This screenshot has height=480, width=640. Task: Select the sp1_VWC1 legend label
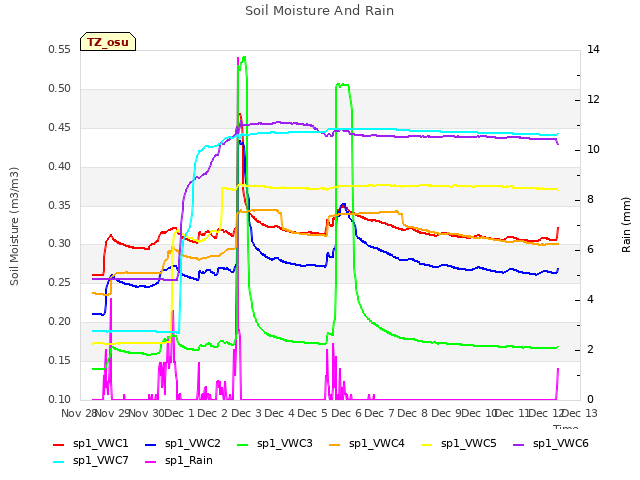100,444
